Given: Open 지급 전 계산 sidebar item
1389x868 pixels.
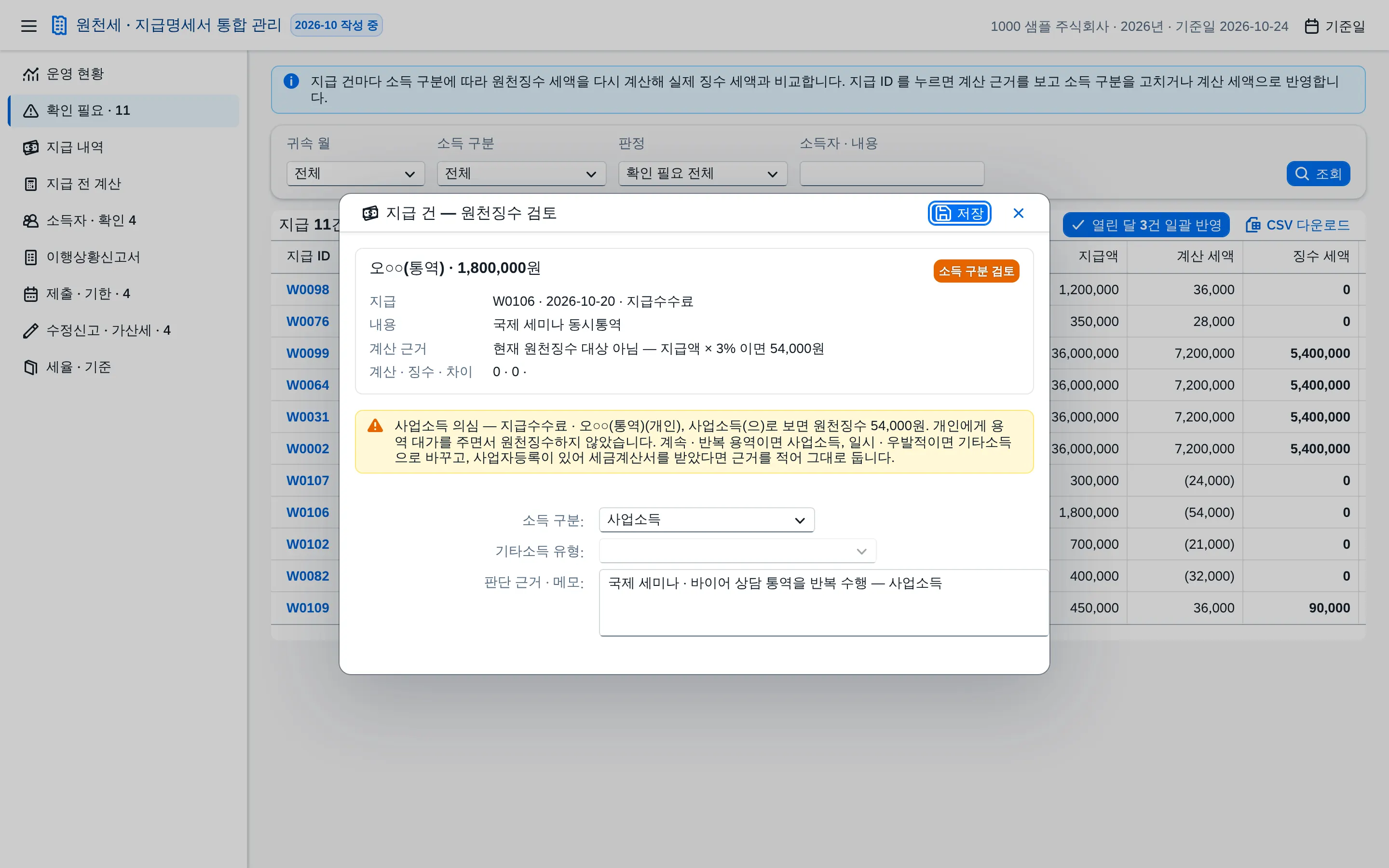Looking at the screenshot, I should coord(123,184).
